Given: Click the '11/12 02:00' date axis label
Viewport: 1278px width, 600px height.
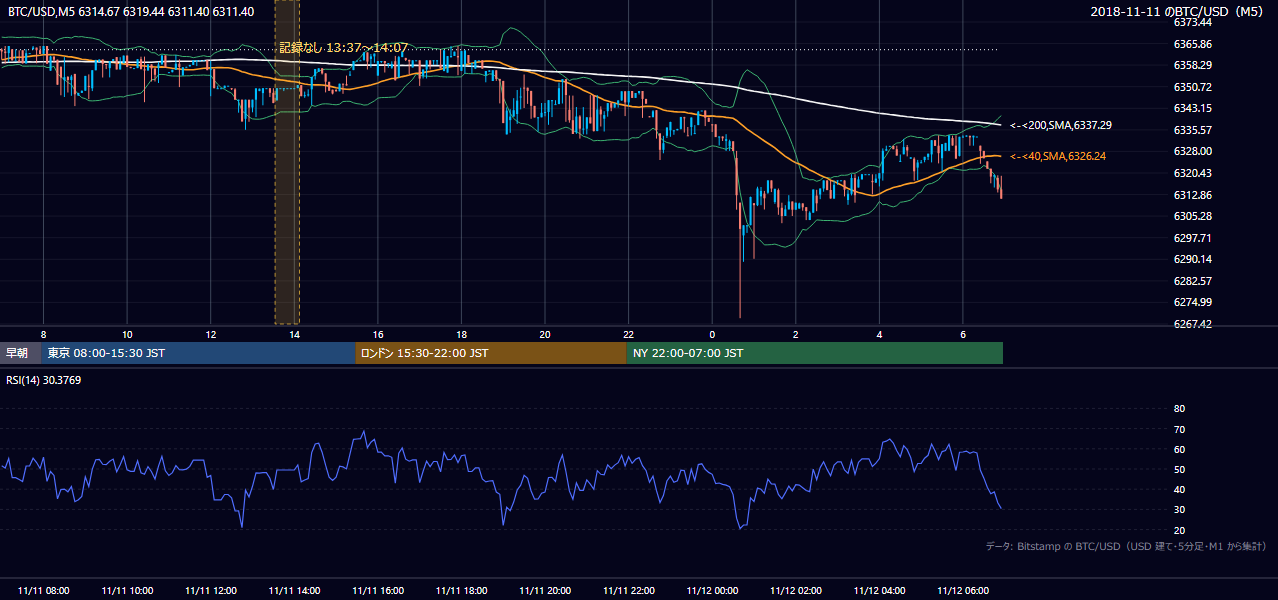Looking at the screenshot, I should (795, 591).
